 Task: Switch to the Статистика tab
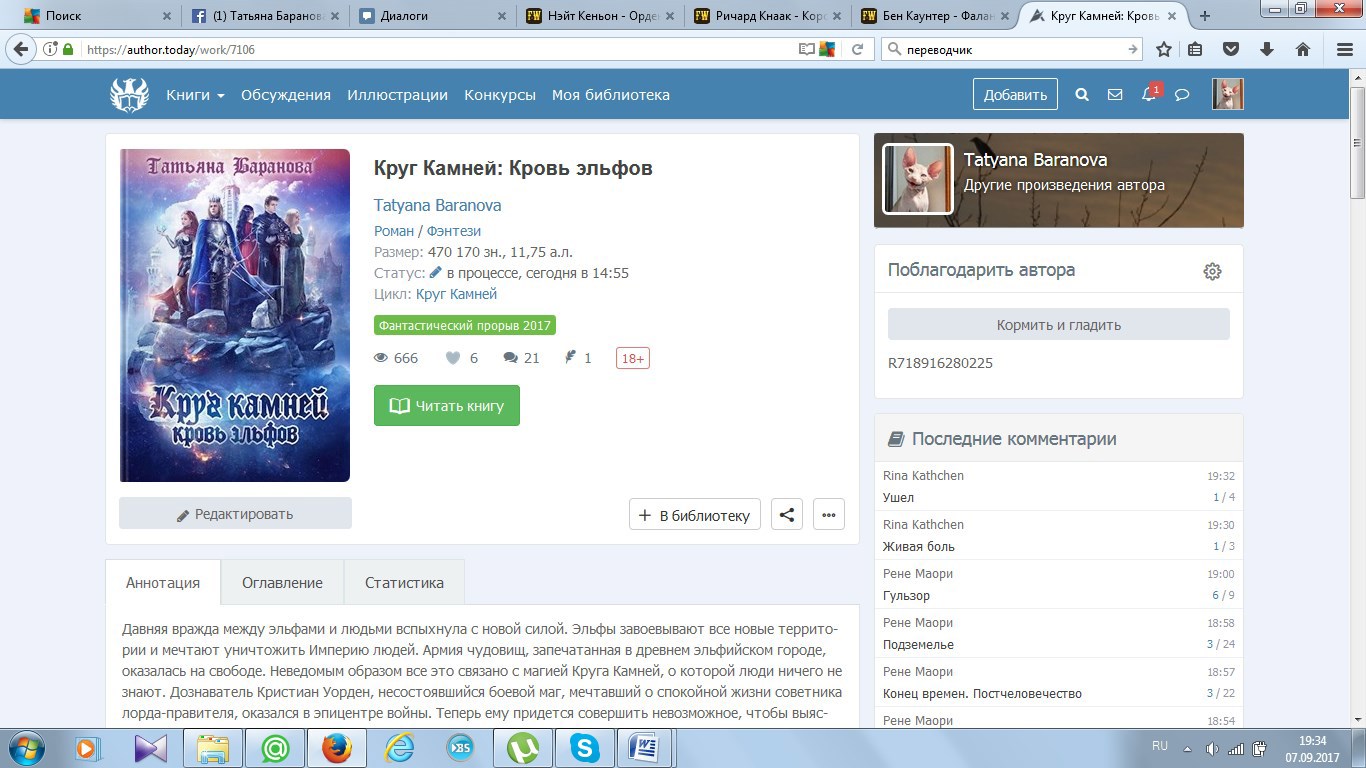(x=404, y=582)
